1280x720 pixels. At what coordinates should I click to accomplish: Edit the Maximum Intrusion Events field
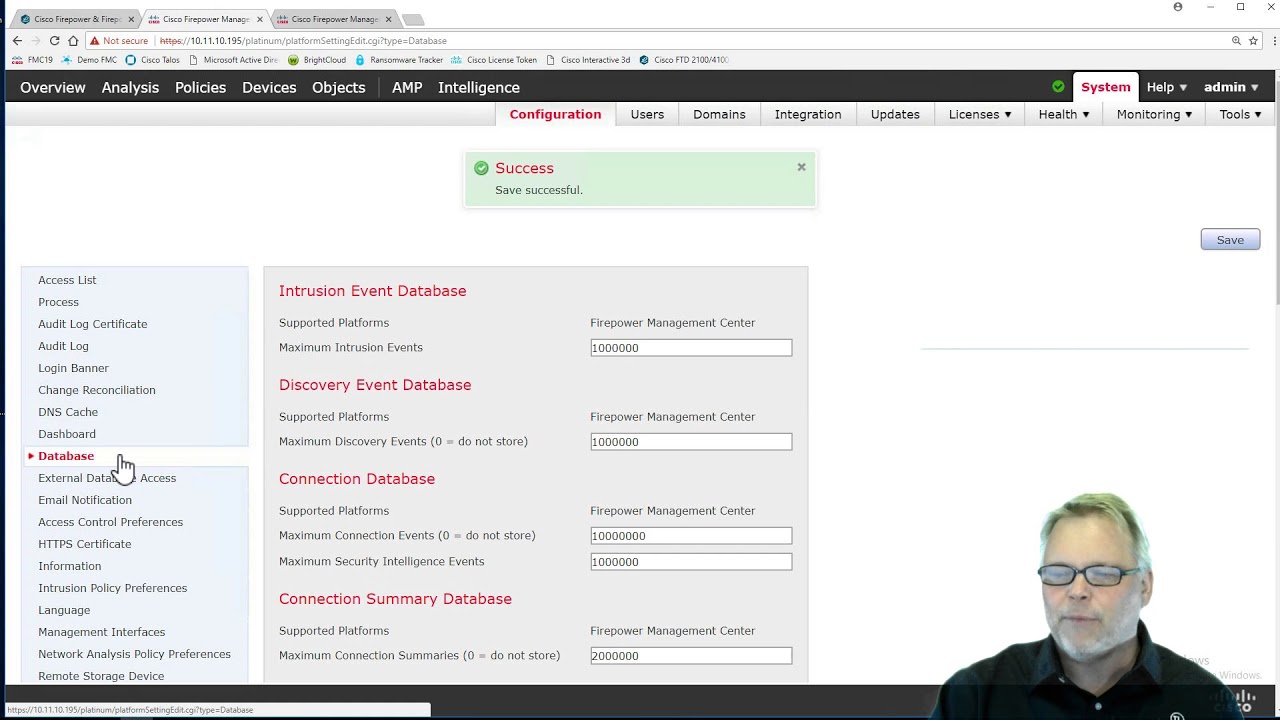[x=691, y=348]
